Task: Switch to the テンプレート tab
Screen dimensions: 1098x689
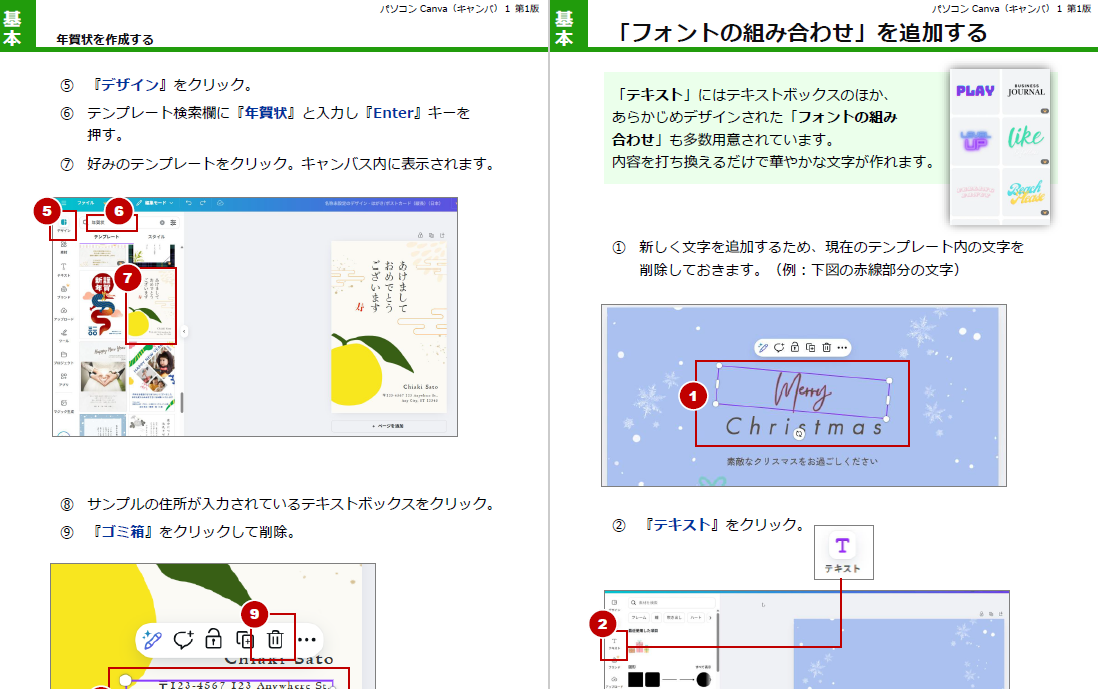Action: click(106, 237)
